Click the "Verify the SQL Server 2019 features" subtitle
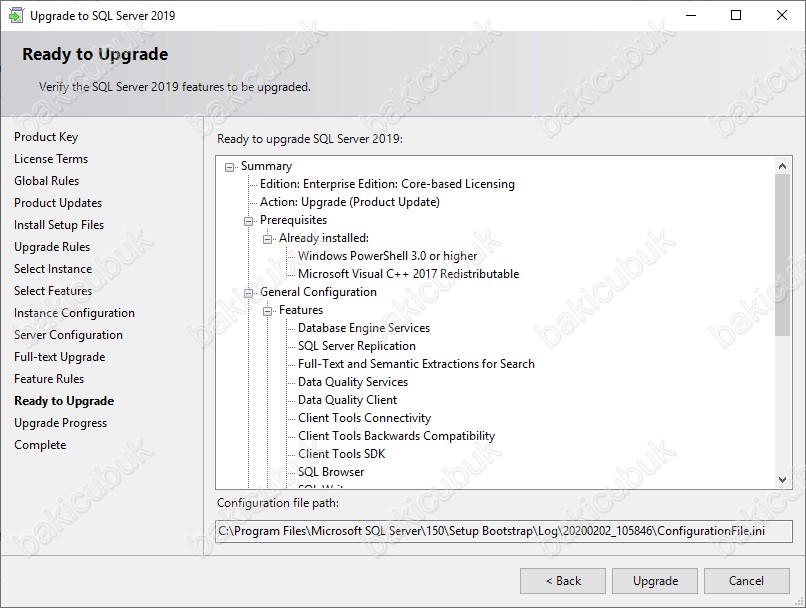Image resolution: width=806 pixels, height=608 pixels. click(x=175, y=87)
